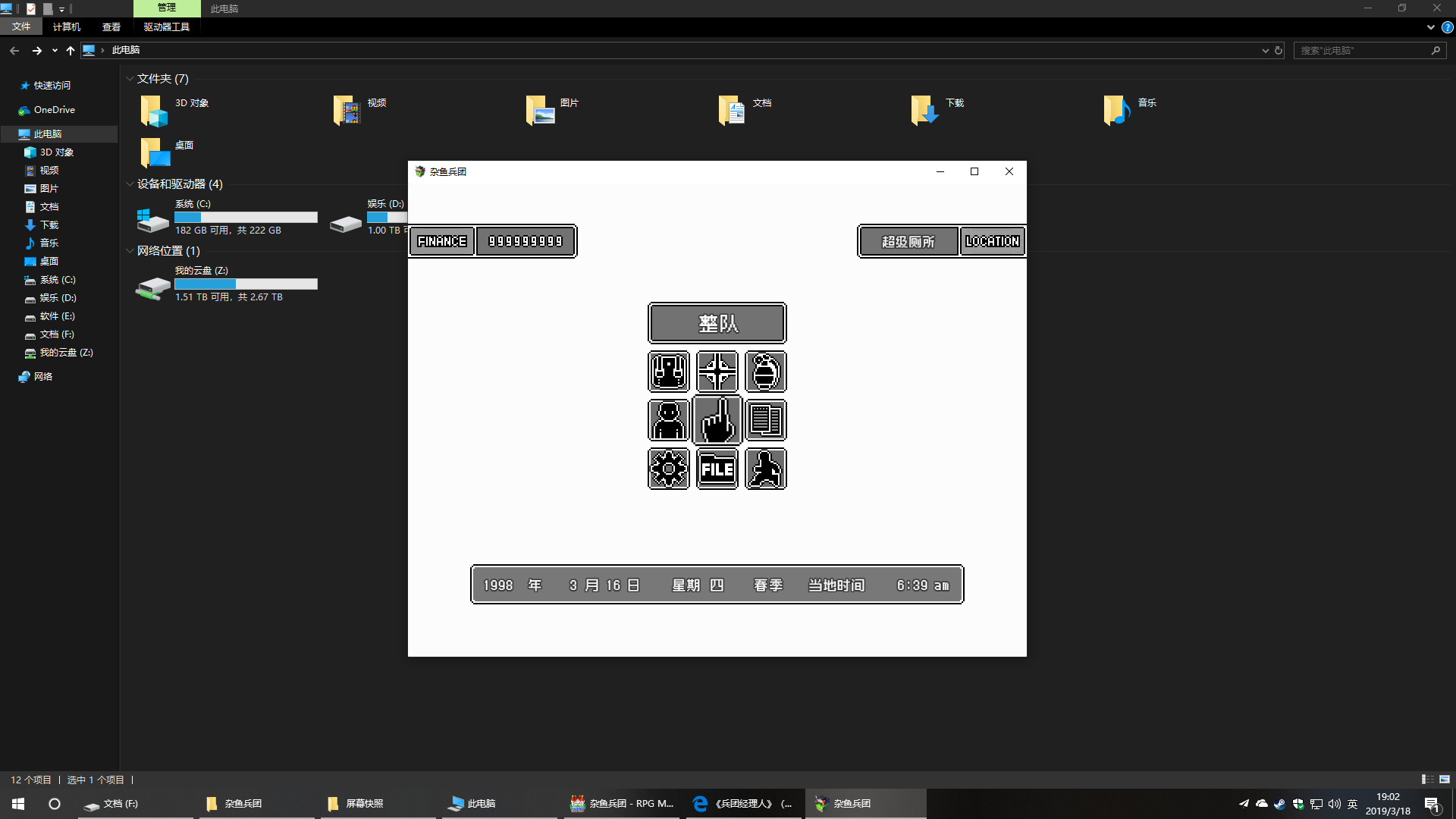Click the 999999999 finance value
Image resolution: width=1456 pixels, height=819 pixels.
(526, 241)
